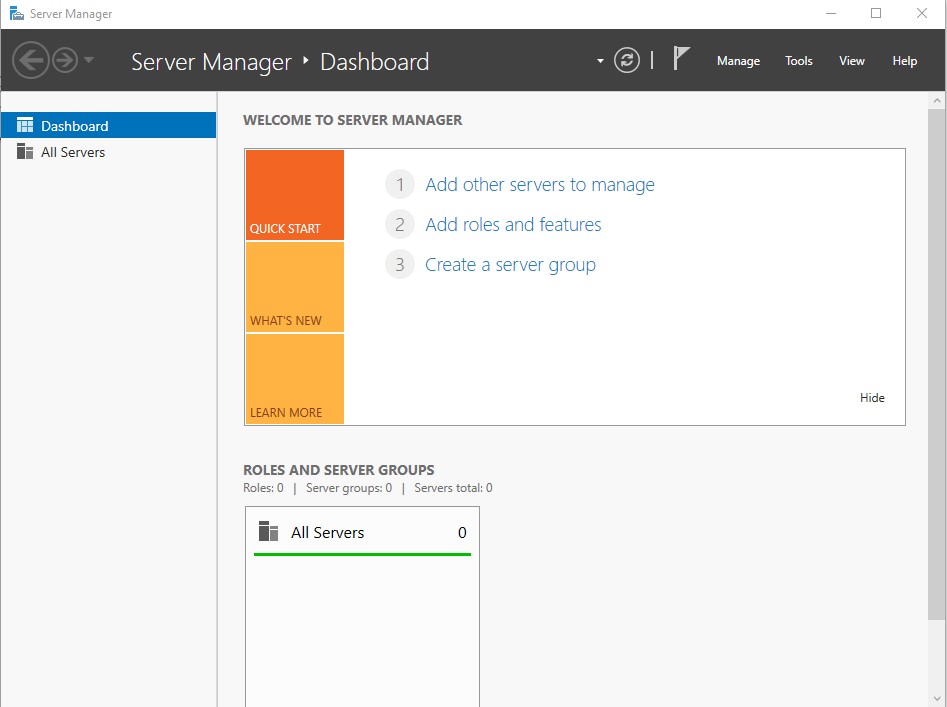Screen dimensions: 947x707
Task: Click the All Servers icon in sidebar
Action: coord(25,151)
